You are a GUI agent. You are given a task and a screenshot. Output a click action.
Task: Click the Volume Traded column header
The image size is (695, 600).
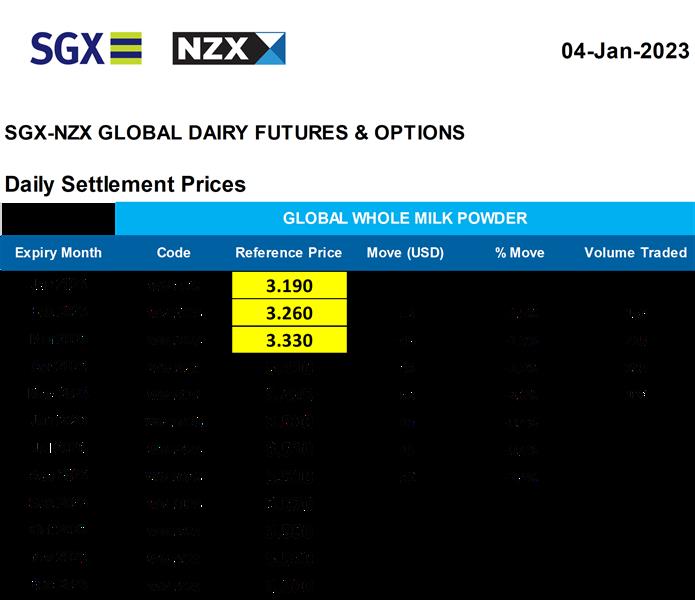point(635,253)
